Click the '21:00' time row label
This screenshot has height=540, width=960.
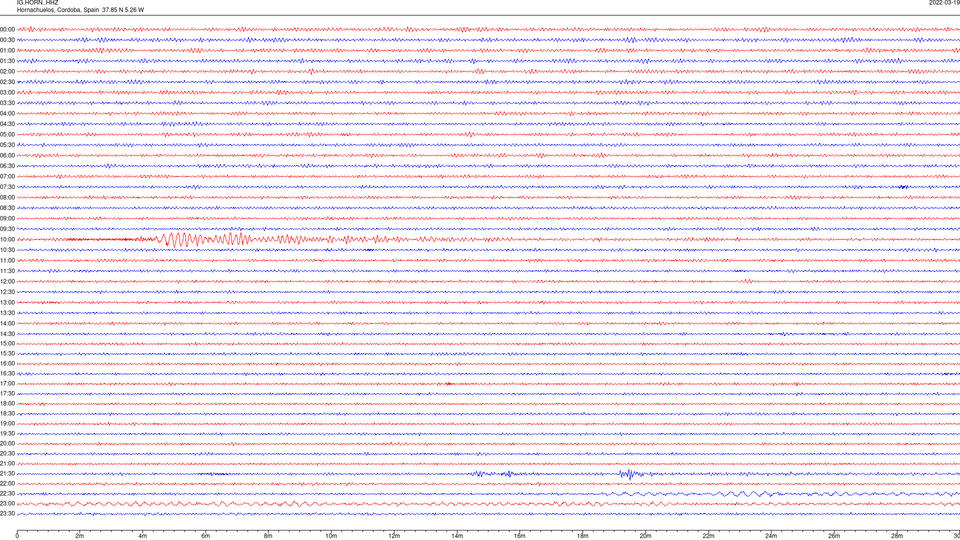tap(7, 463)
